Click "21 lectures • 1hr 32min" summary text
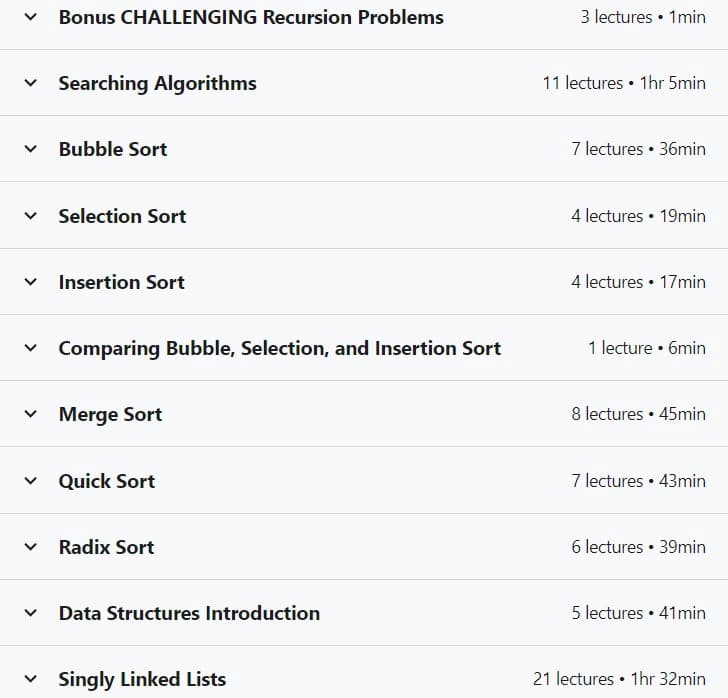 pos(619,679)
